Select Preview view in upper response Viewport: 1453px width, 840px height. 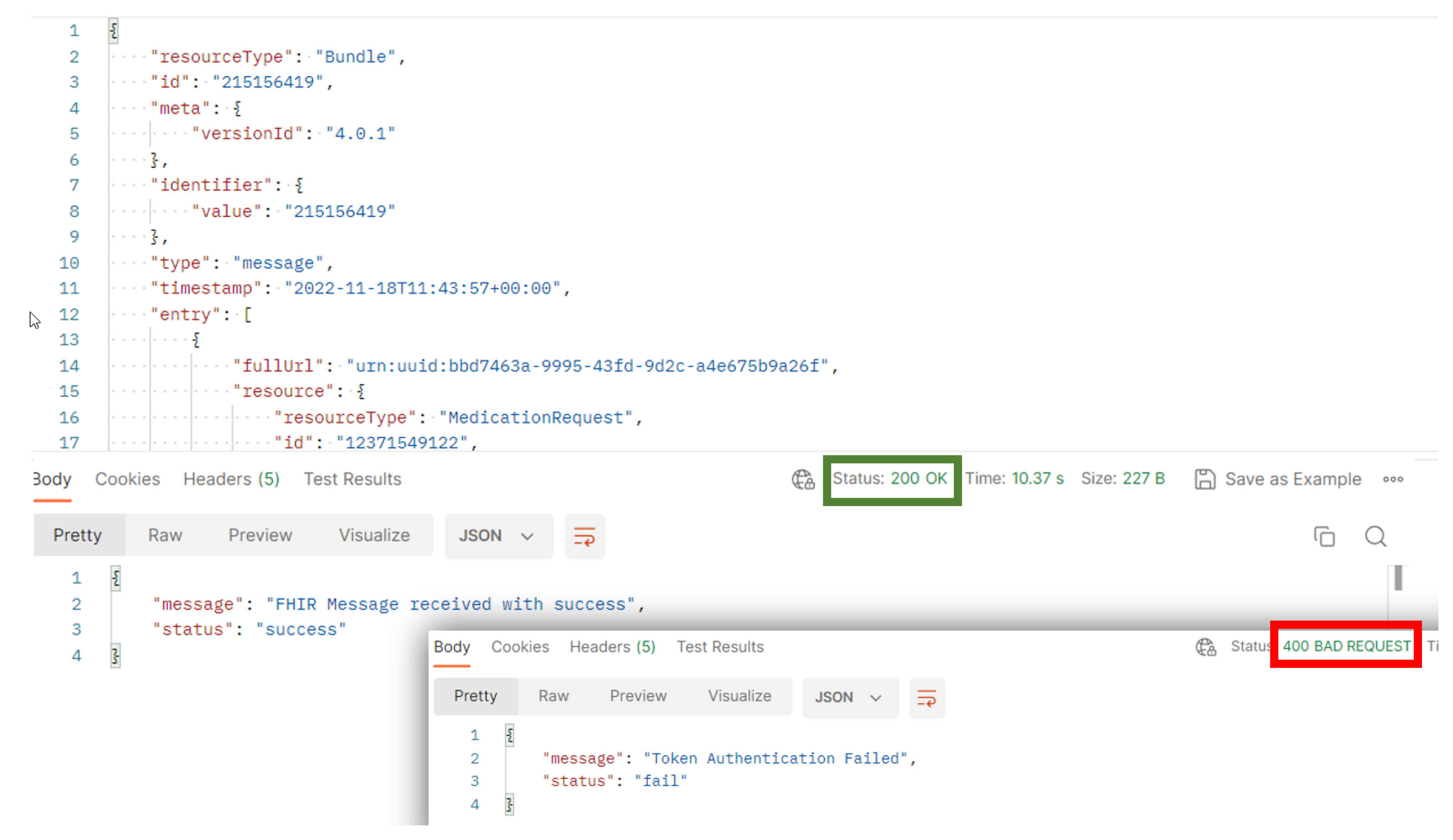point(260,535)
